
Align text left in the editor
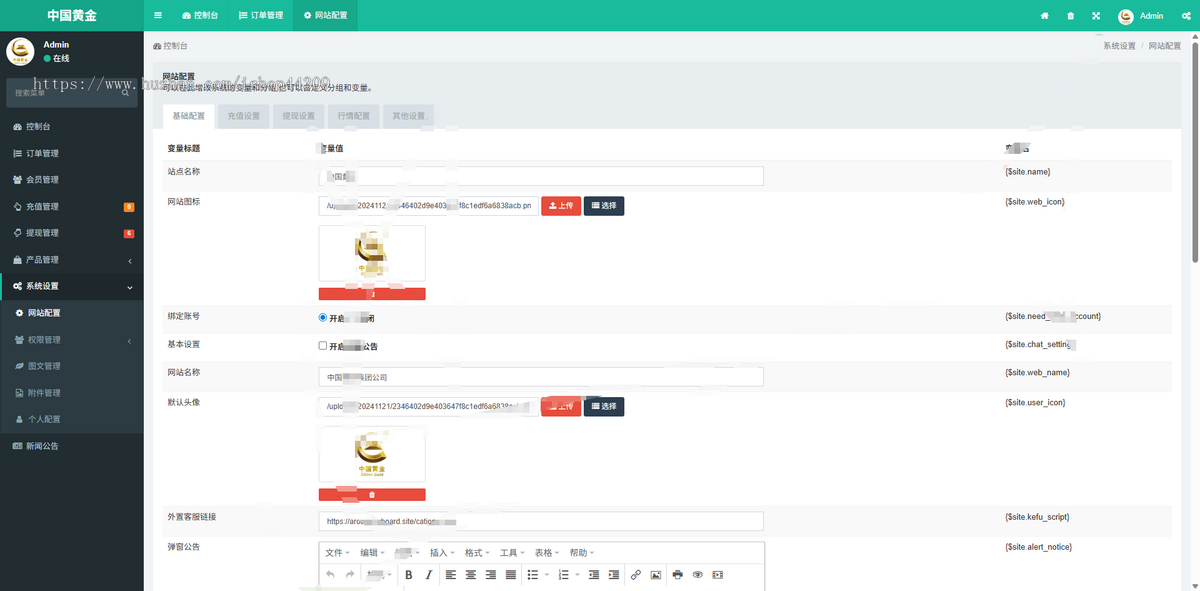pyautogui.click(x=451, y=575)
